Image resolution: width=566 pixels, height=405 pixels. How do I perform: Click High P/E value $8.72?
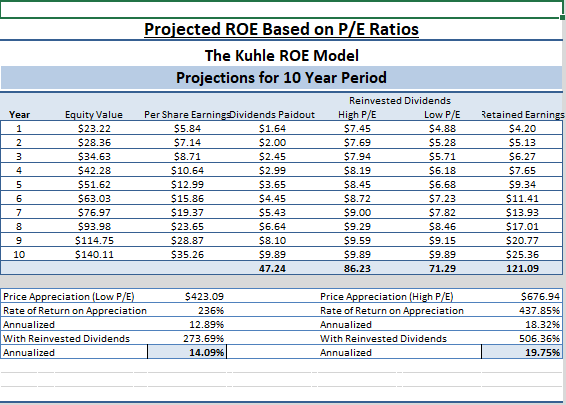coord(357,199)
